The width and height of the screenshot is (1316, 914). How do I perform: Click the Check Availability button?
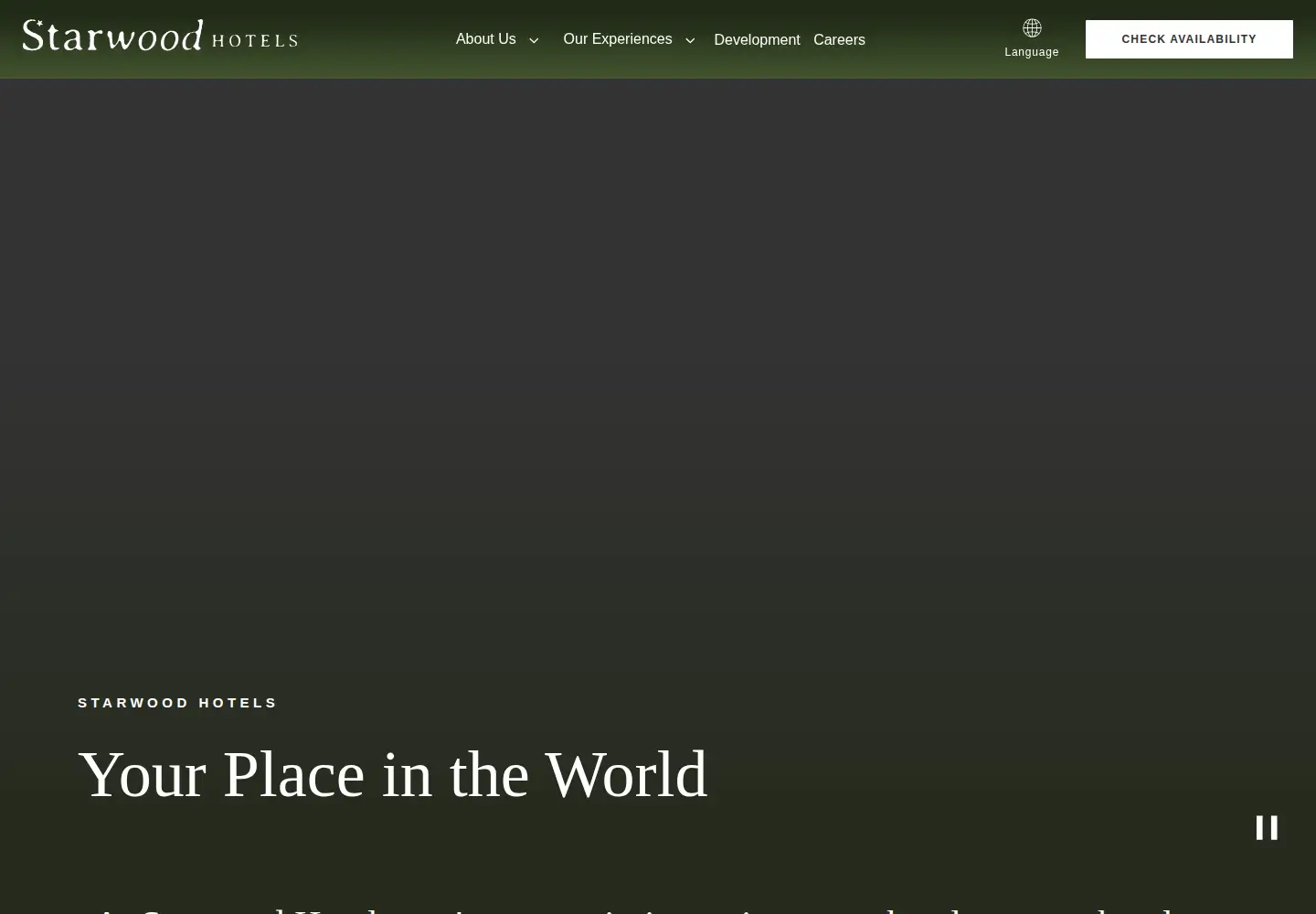coord(1189,39)
